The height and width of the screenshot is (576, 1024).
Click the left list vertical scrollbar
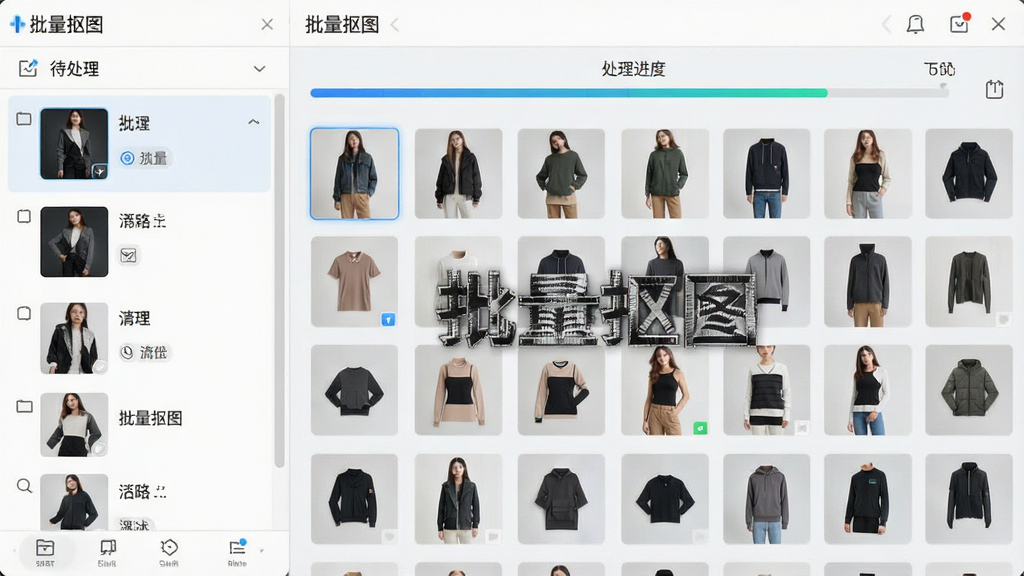pyautogui.click(x=280, y=281)
